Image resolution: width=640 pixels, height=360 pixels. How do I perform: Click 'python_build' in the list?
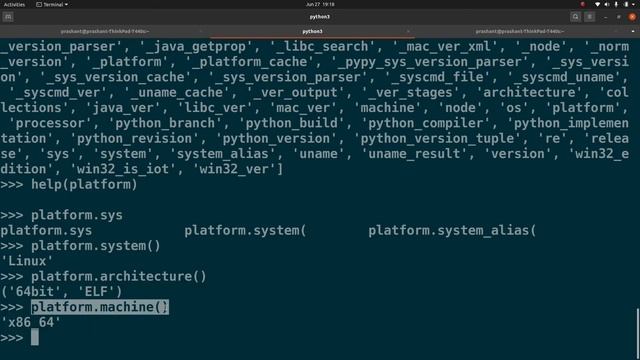(x=292, y=123)
